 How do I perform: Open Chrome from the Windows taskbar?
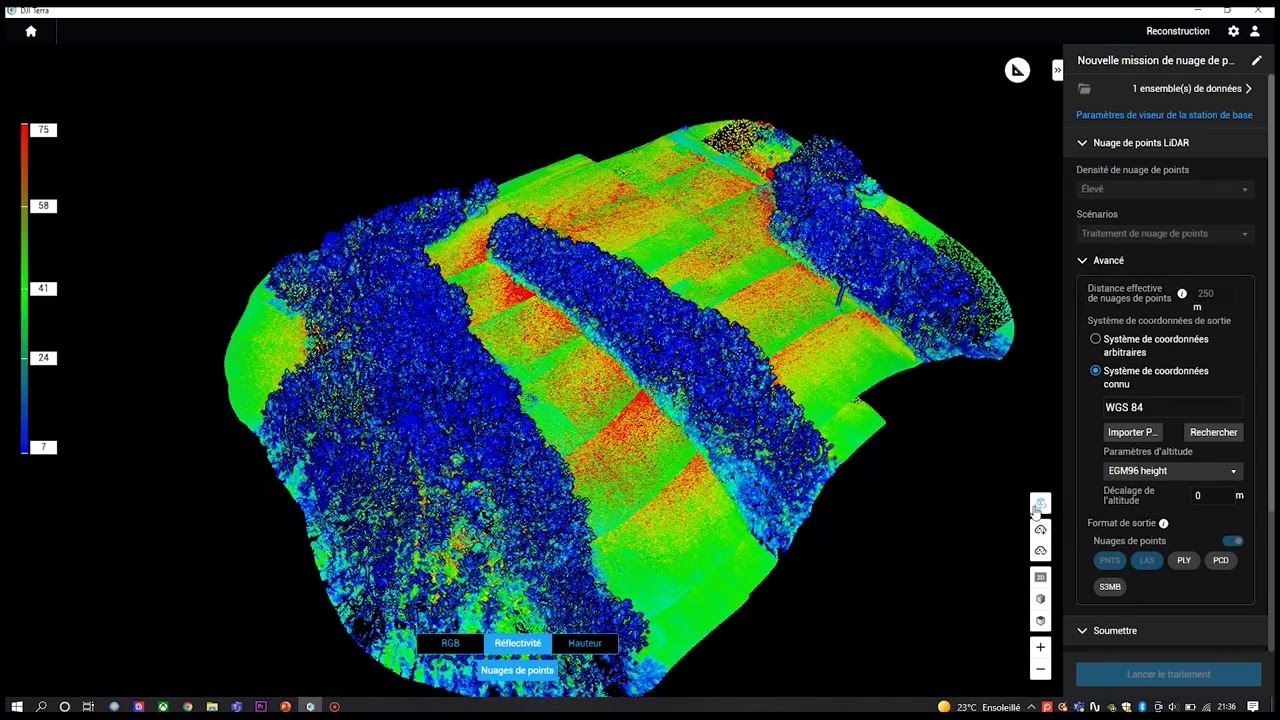(187, 707)
